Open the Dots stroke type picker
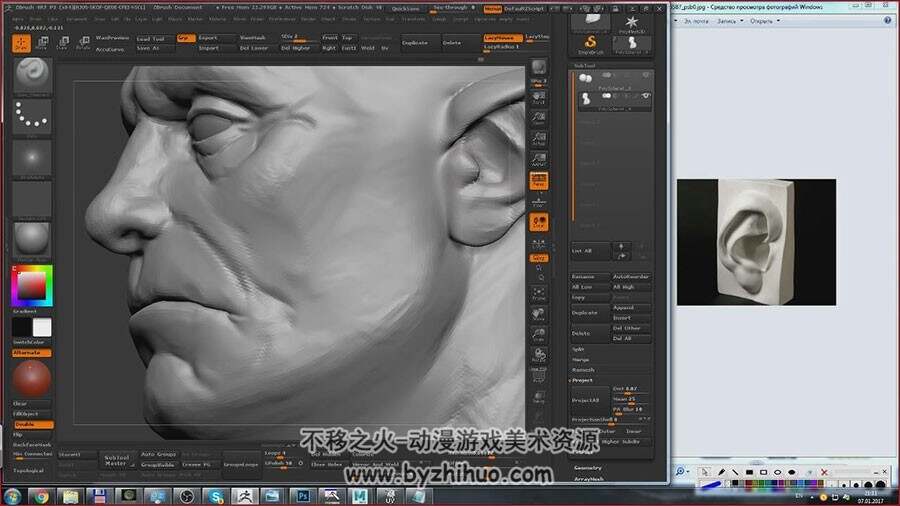This screenshot has width=900, height=506. [32, 117]
